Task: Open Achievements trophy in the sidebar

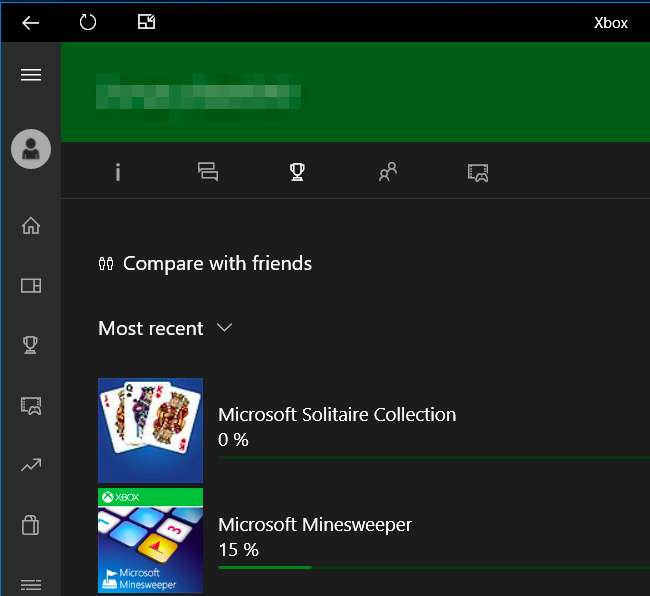Action: pyautogui.click(x=30, y=345)
